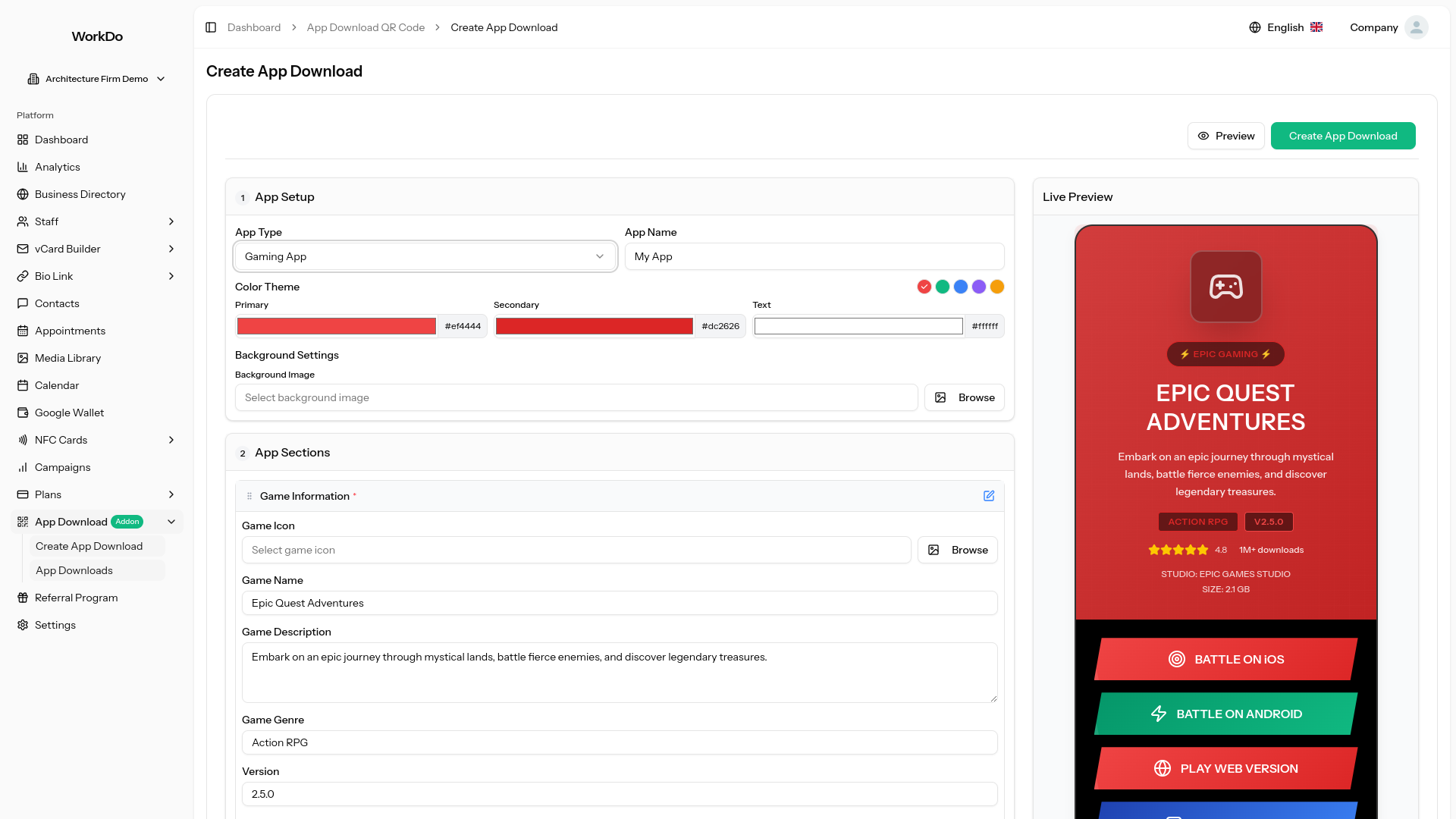Click the green Create App Download button
Viewport: 1456px width, 819px height.
[x=1342, y=136]
